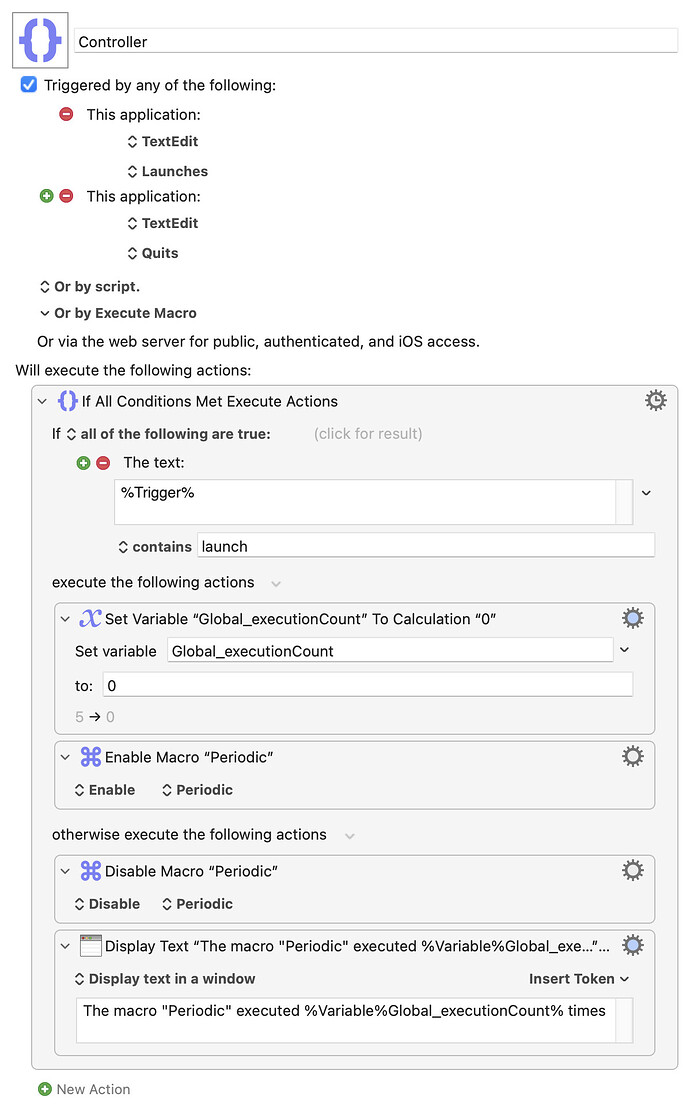Add a new trigger with green plus

click(46, 196)
